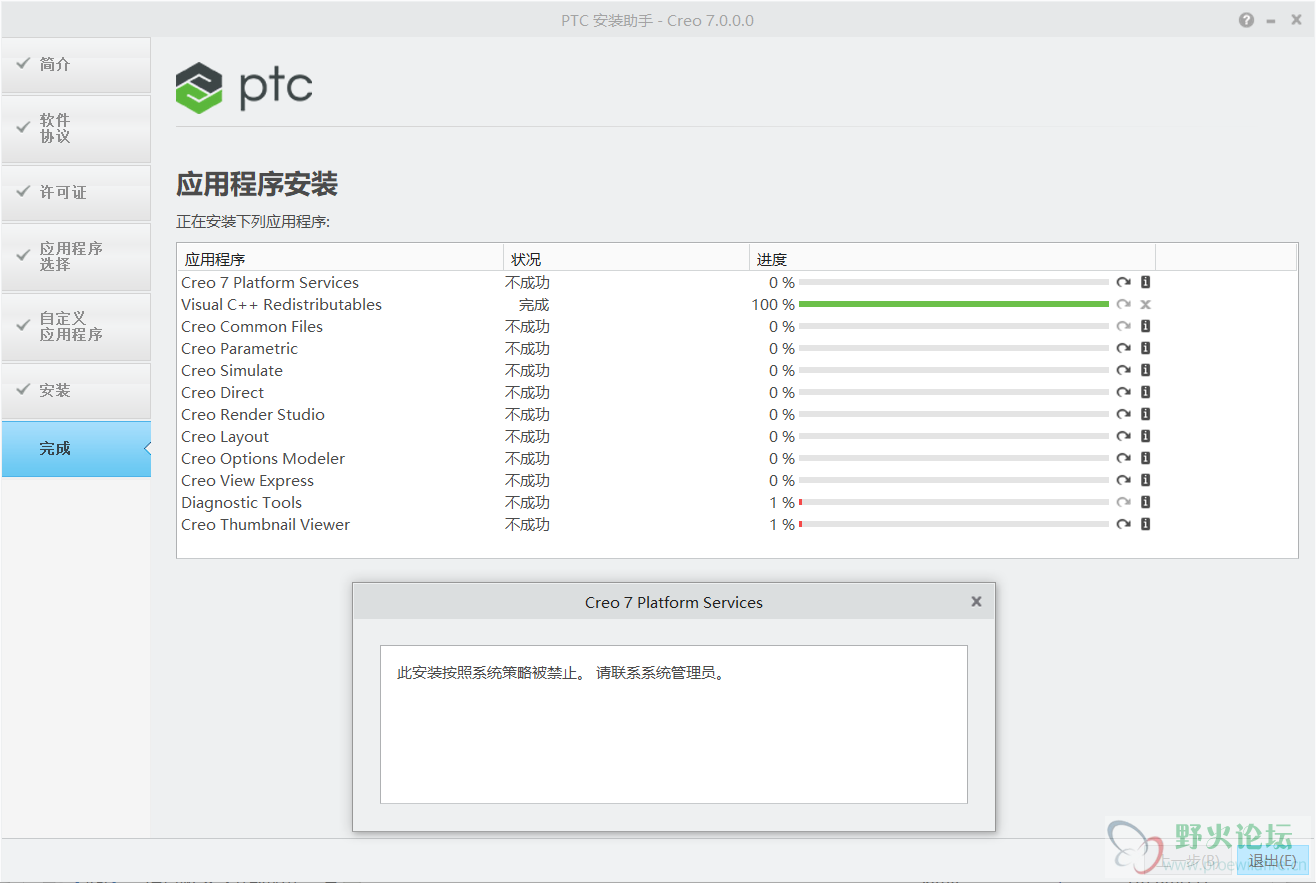Go to the 许可证 step
Viewport: 1316px width, 883px height.
(x=76, y=193)
